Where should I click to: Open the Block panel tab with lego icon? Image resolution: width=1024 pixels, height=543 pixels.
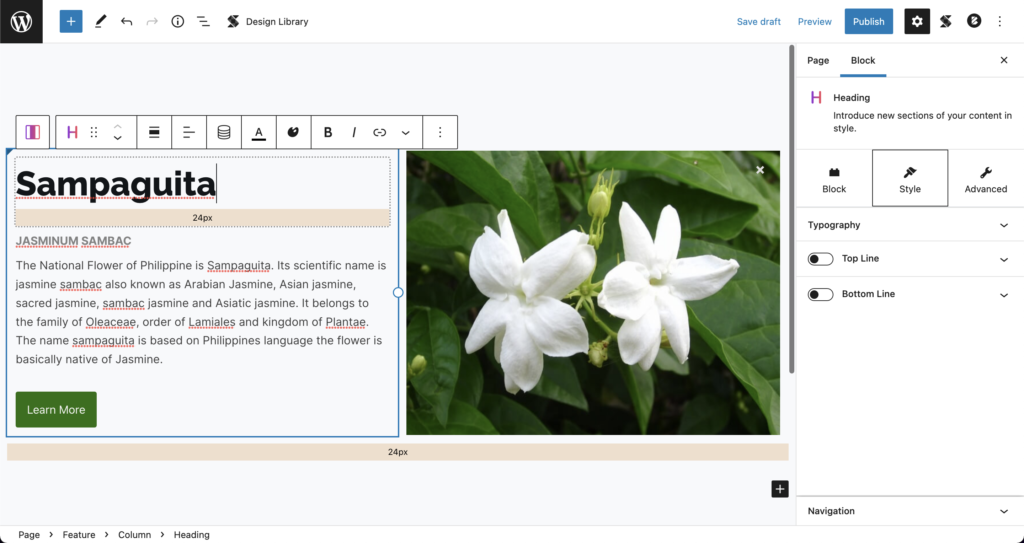coord(834,178)
